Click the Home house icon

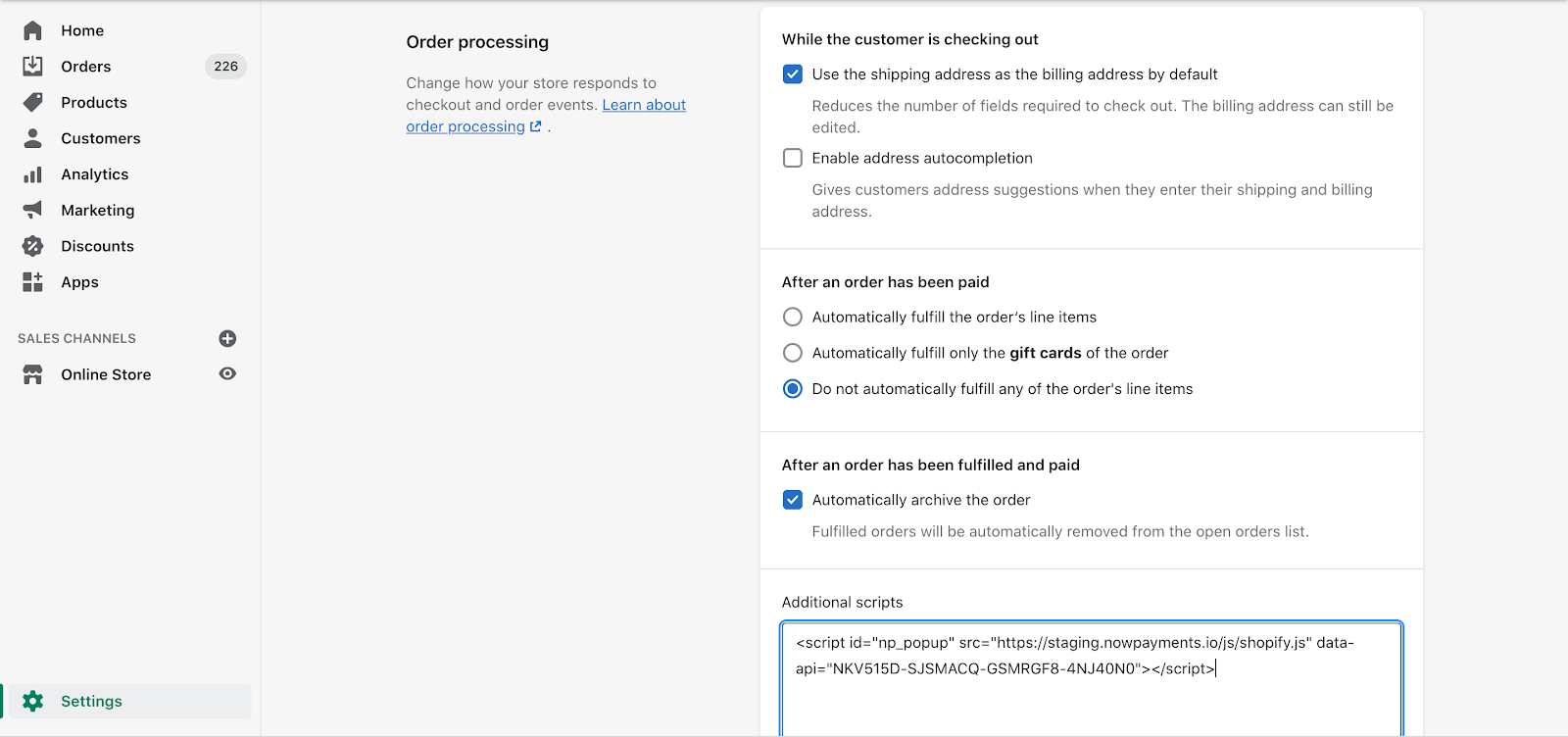tap(32, 30)
